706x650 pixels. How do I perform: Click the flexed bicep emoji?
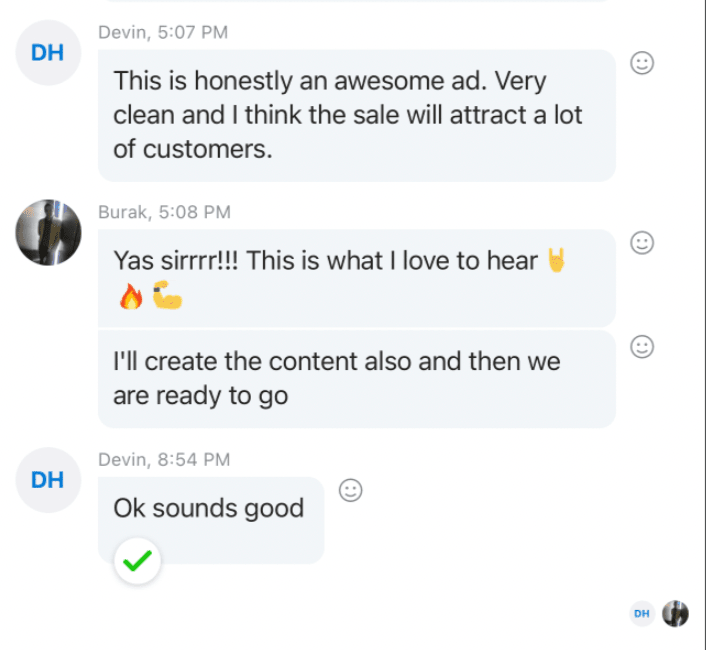tap(167, 295)
